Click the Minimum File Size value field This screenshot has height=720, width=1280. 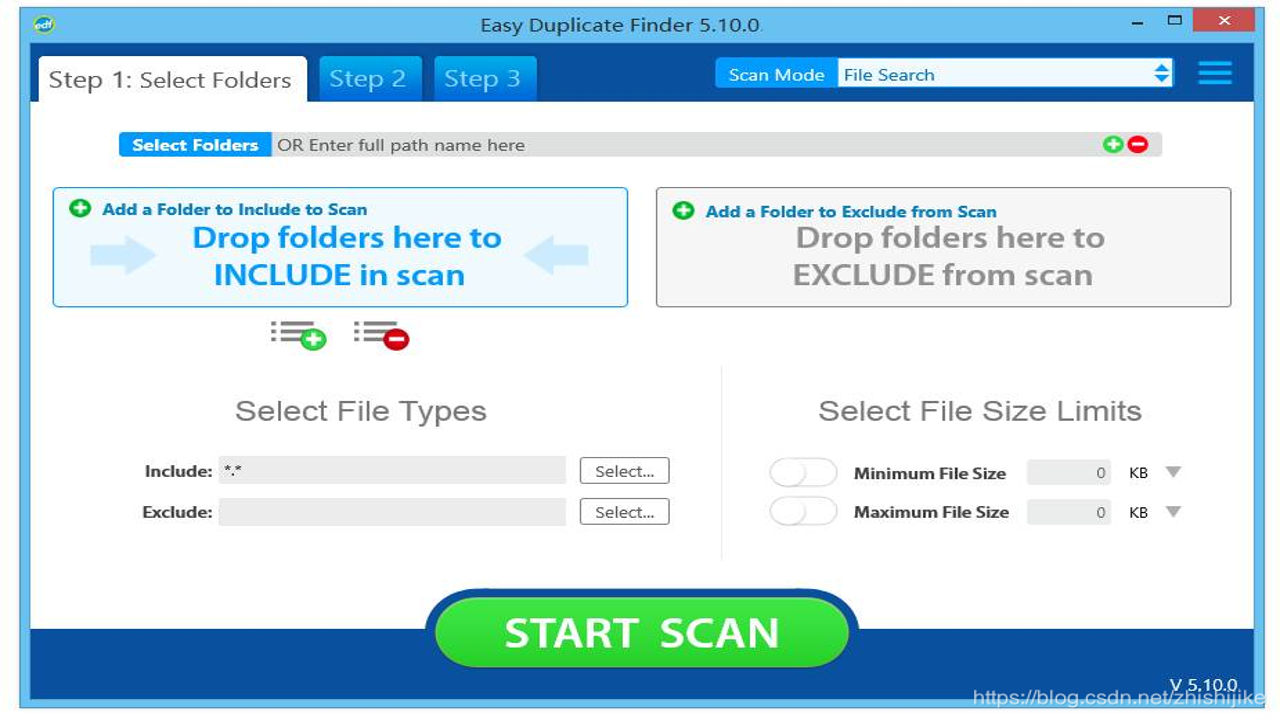pyautogui.click(x=1069, y=473)
